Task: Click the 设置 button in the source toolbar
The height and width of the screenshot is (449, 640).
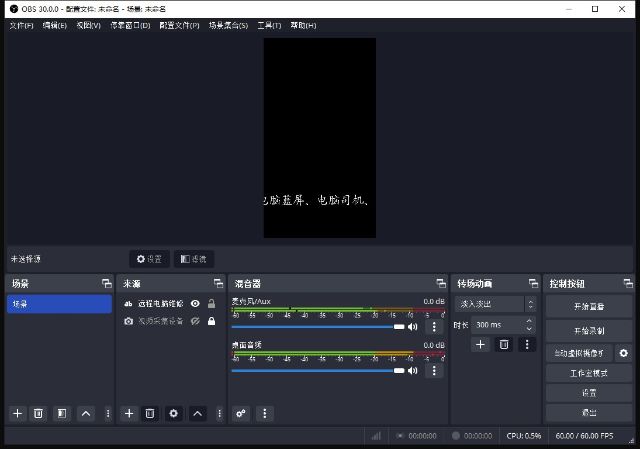Action: pos(149,259)
